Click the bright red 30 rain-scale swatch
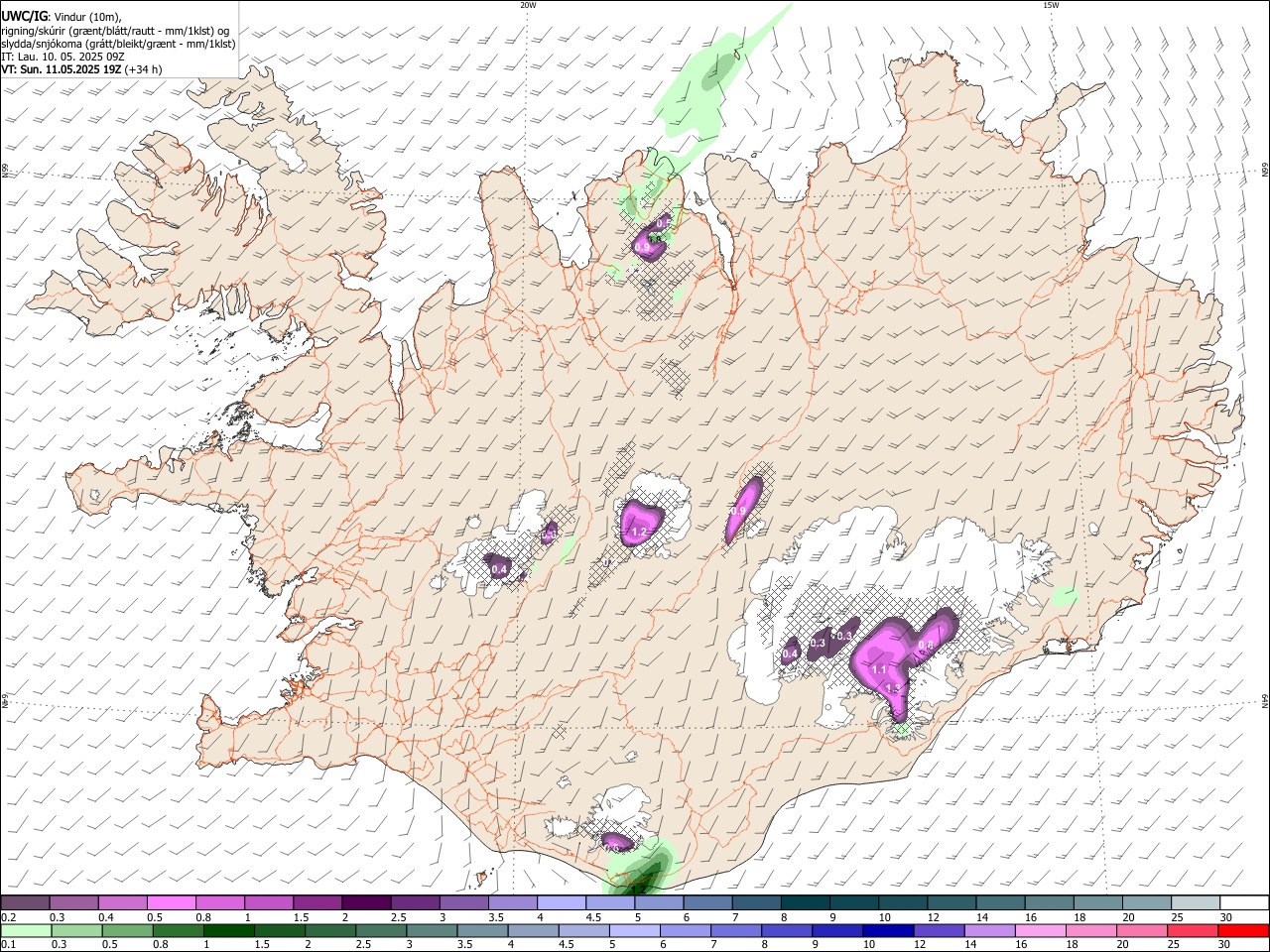 click(x=1245, y=931)
